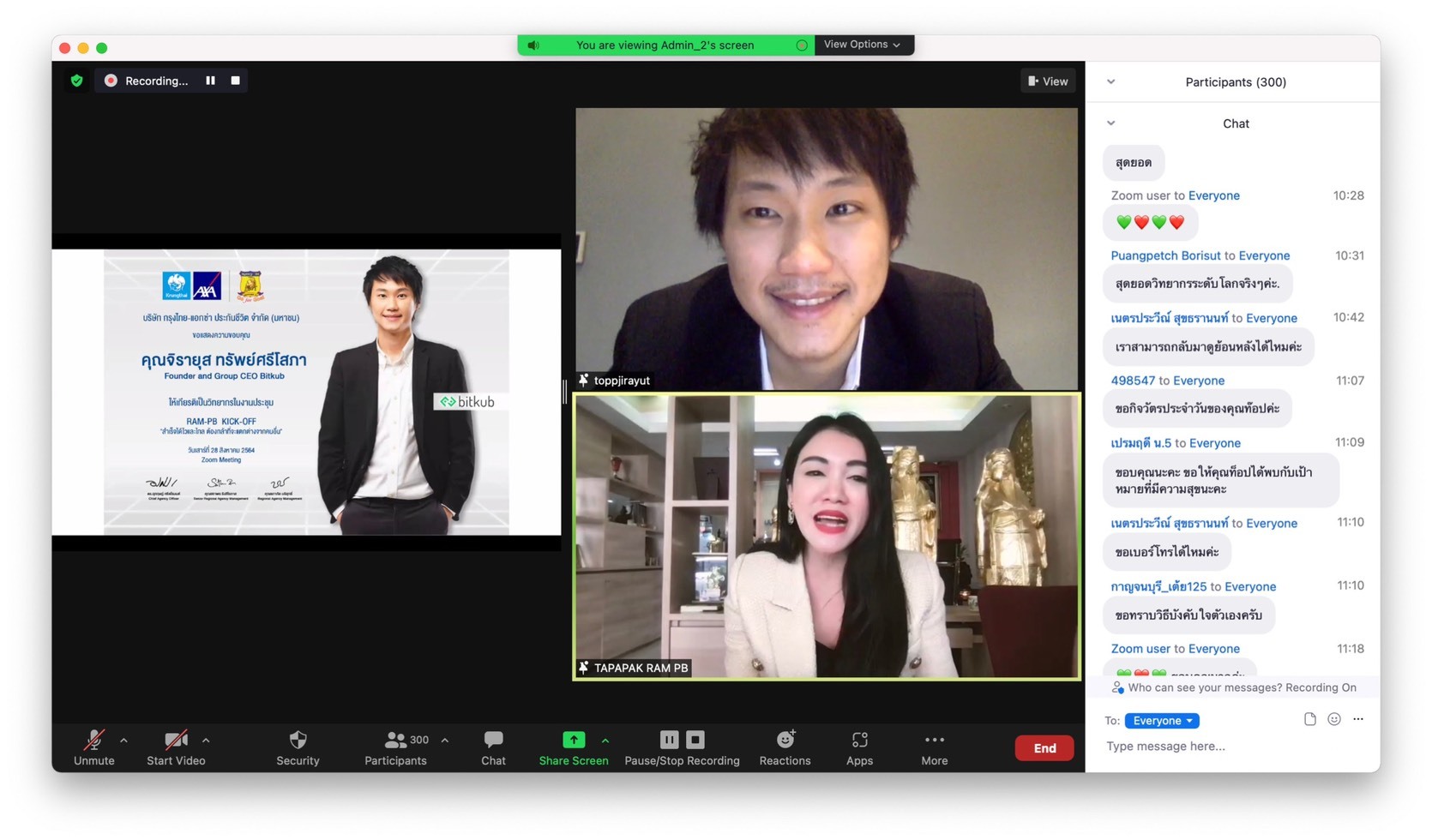Click the pin icon next to TAPAPAK RAM PB

coord(584,668)
